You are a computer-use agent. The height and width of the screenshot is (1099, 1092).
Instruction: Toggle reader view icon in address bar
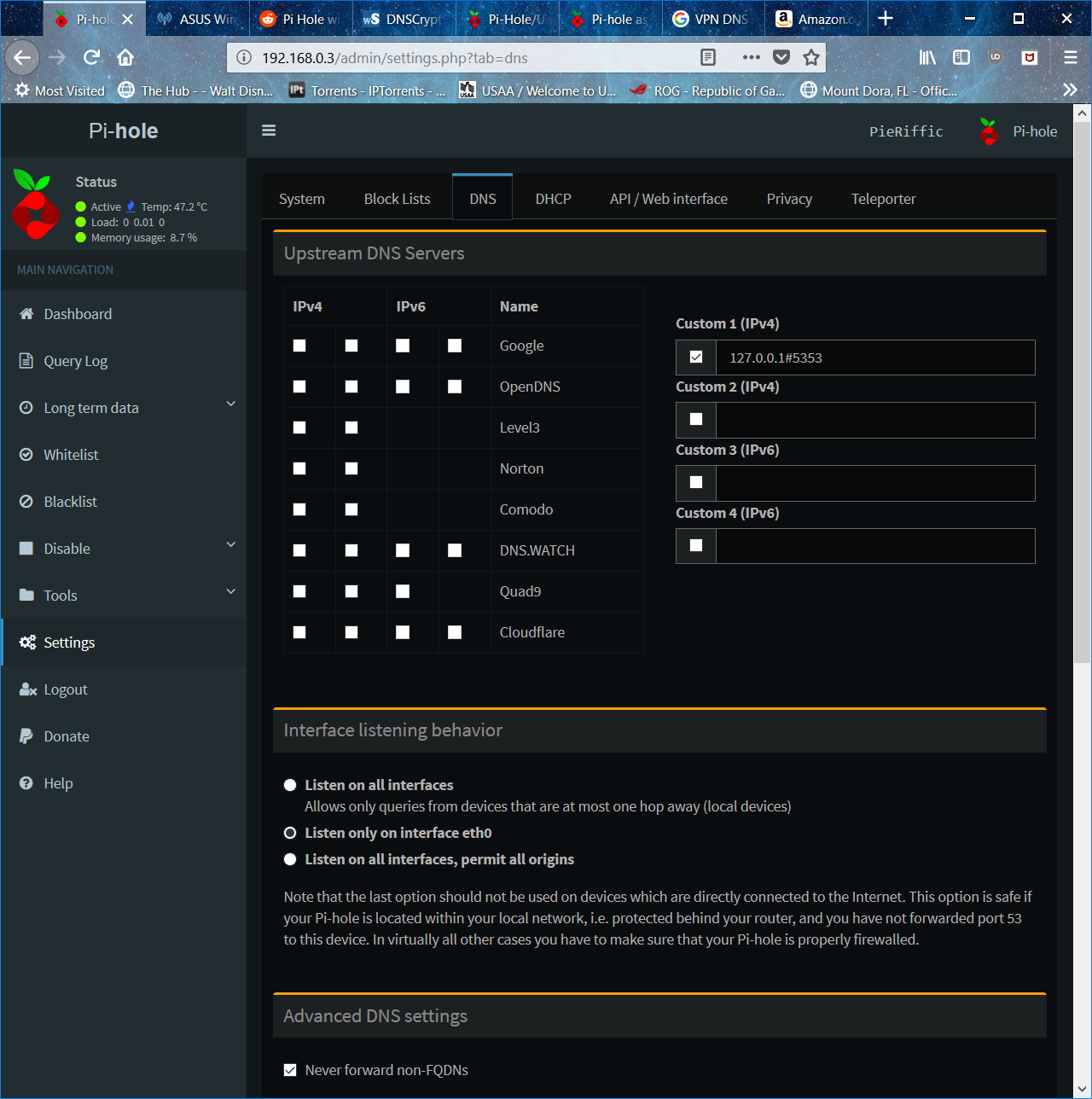707,57
